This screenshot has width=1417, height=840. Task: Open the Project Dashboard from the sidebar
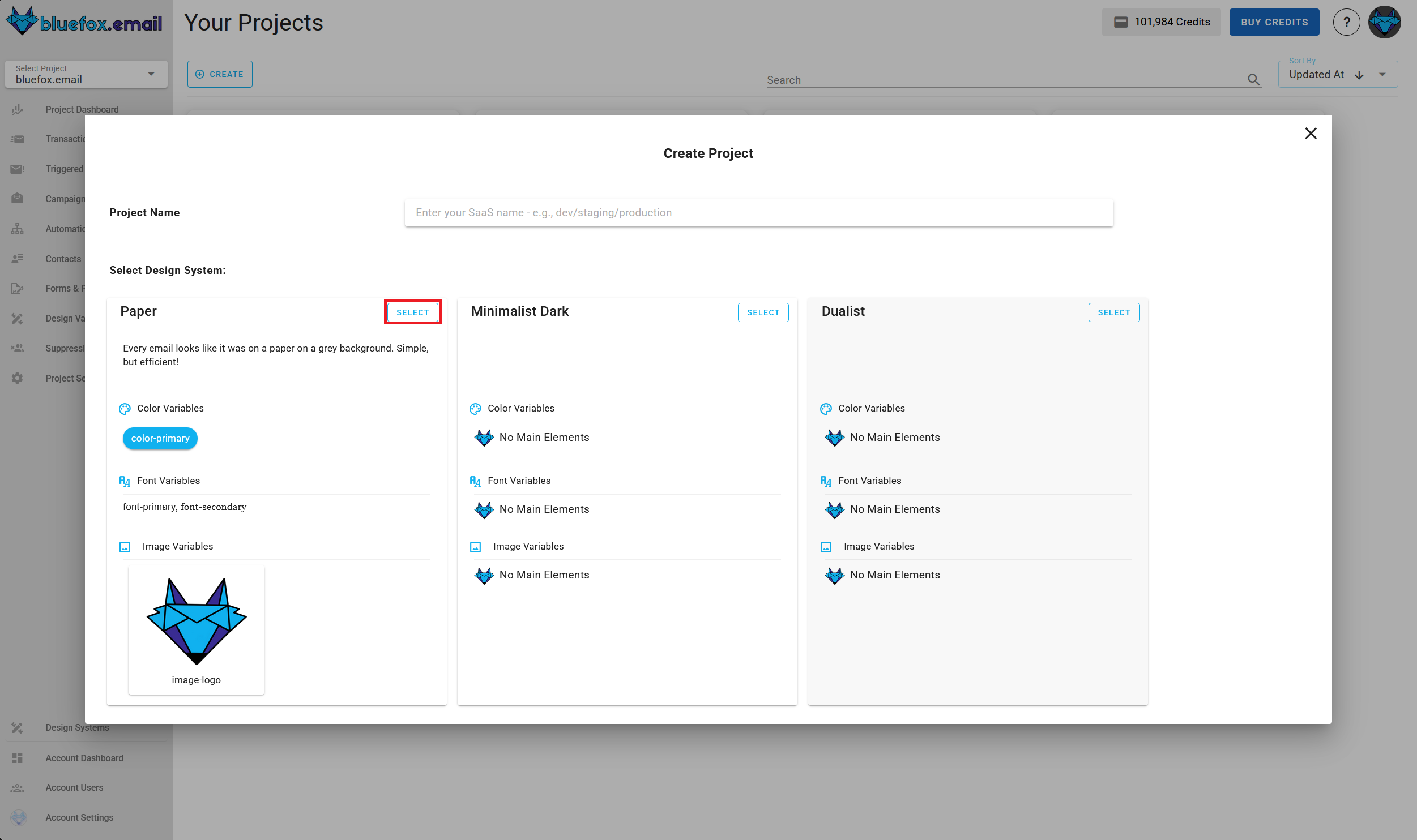coord(83,109)
